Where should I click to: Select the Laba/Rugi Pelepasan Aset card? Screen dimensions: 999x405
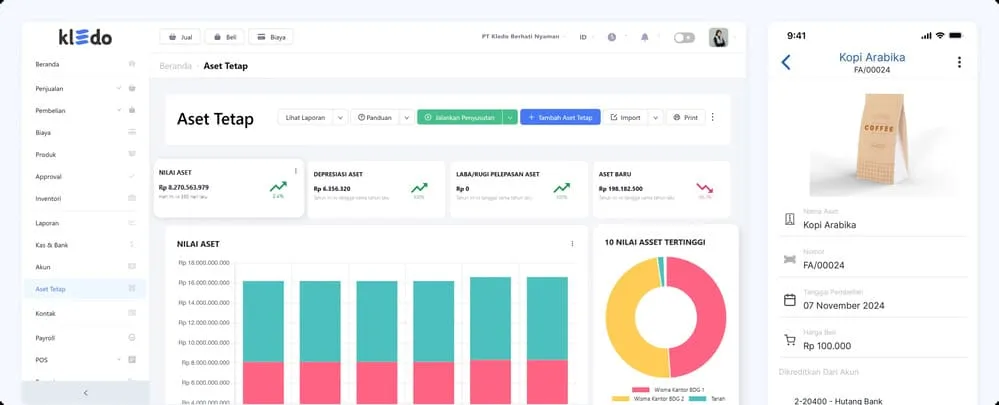[519, 189]
